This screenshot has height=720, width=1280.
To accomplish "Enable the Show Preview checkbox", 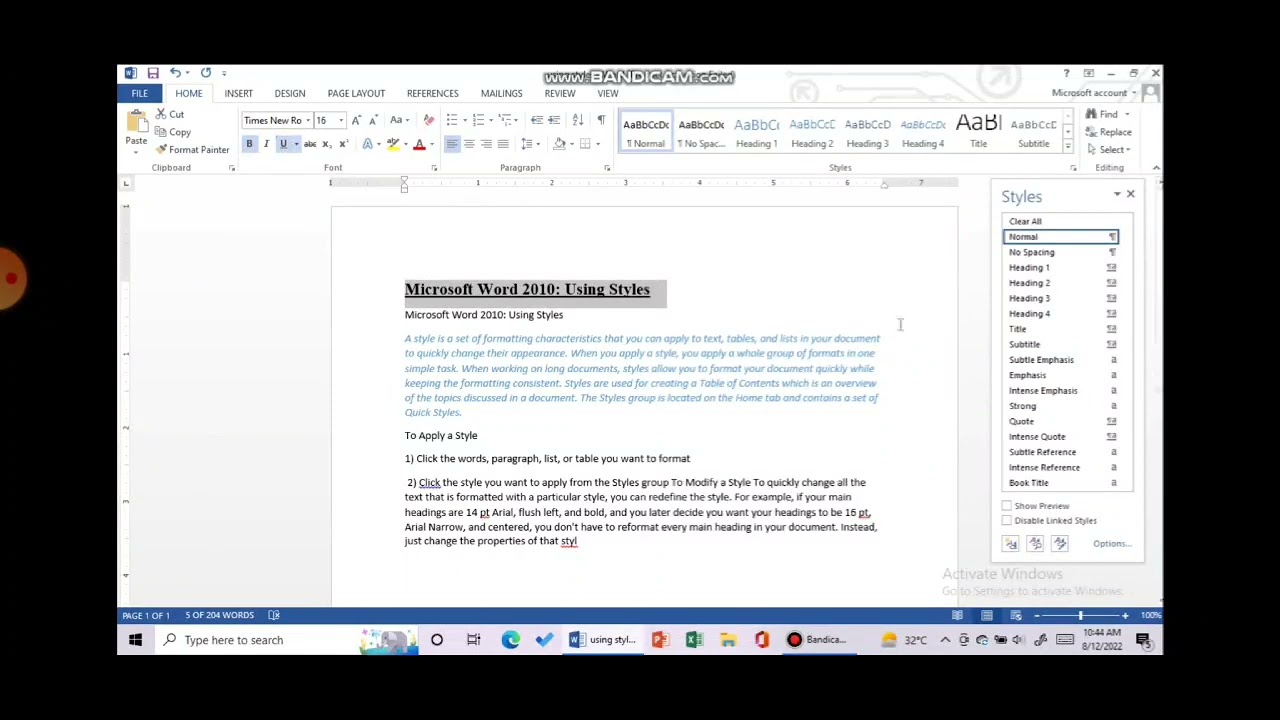I will pos(1007,506).
